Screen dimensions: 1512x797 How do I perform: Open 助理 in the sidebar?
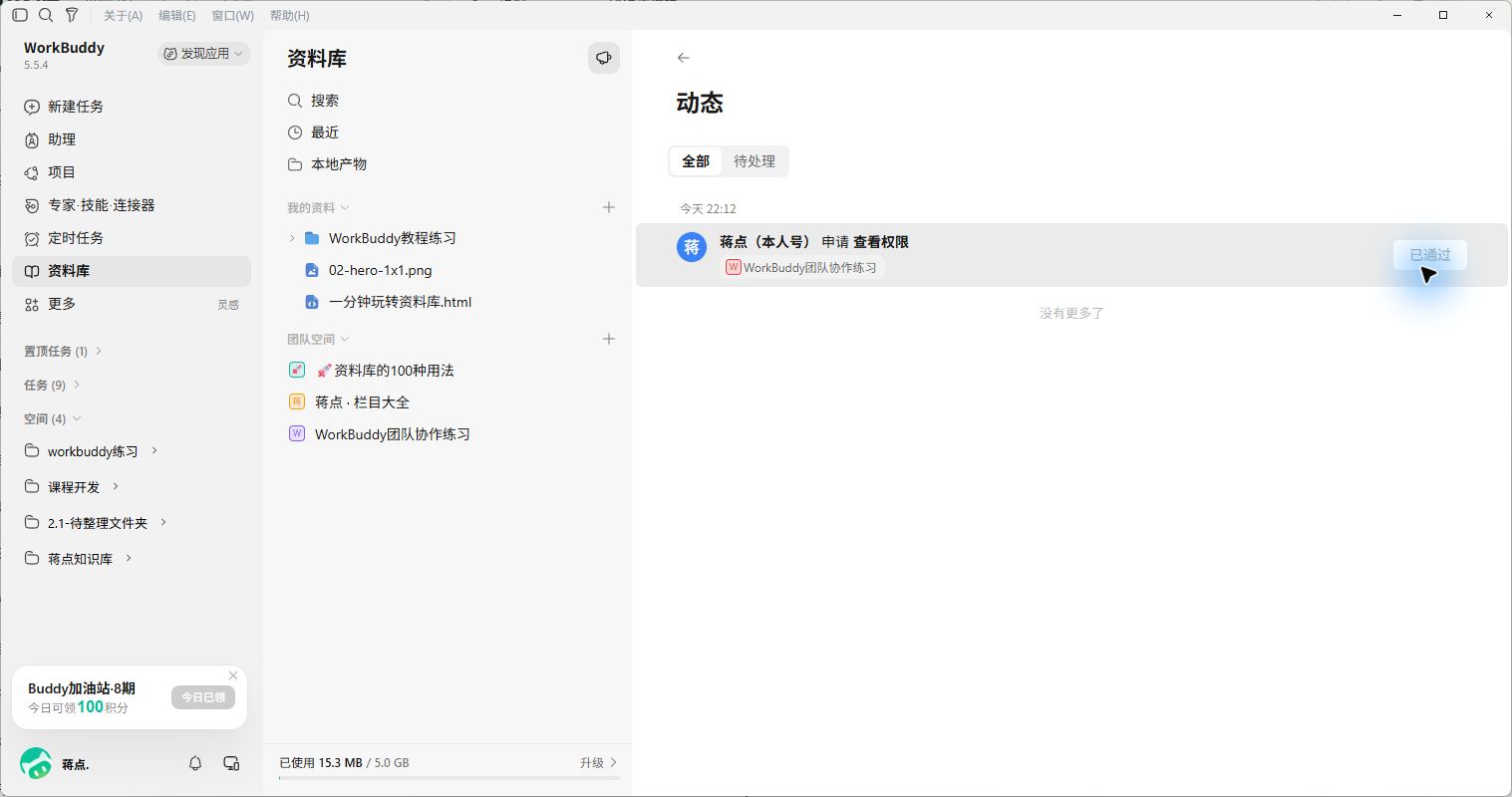pyautogui.click(x=132, y=139)
